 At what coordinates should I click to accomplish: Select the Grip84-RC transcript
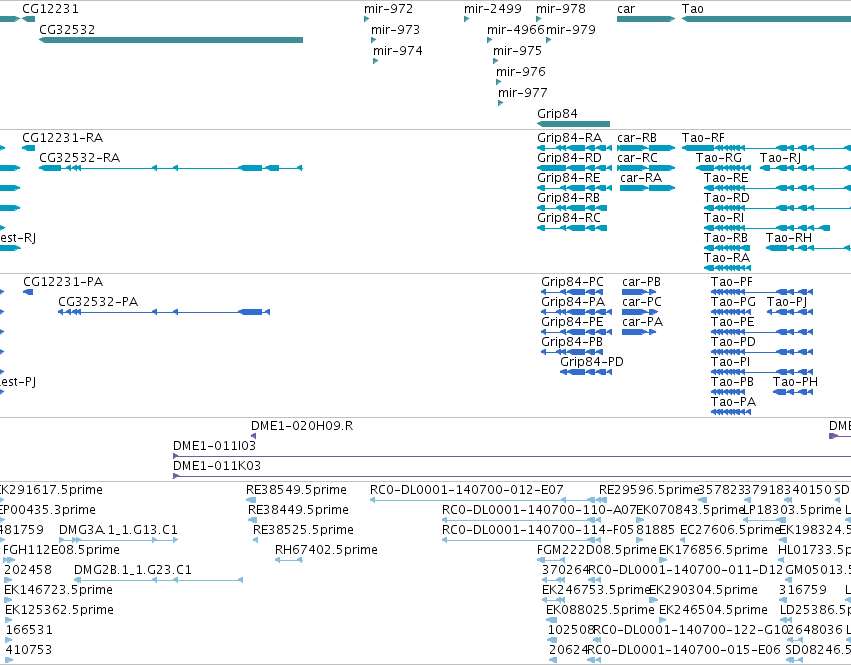572,228
